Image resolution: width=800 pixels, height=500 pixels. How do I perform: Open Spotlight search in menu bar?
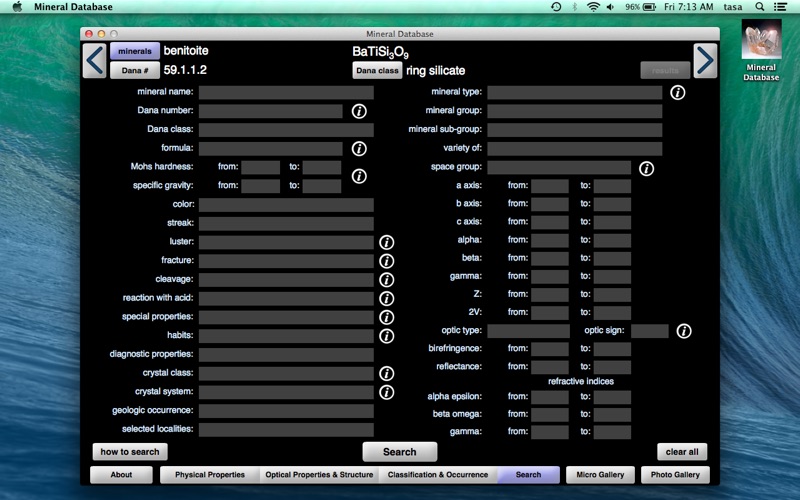click(x=760, y=7)
